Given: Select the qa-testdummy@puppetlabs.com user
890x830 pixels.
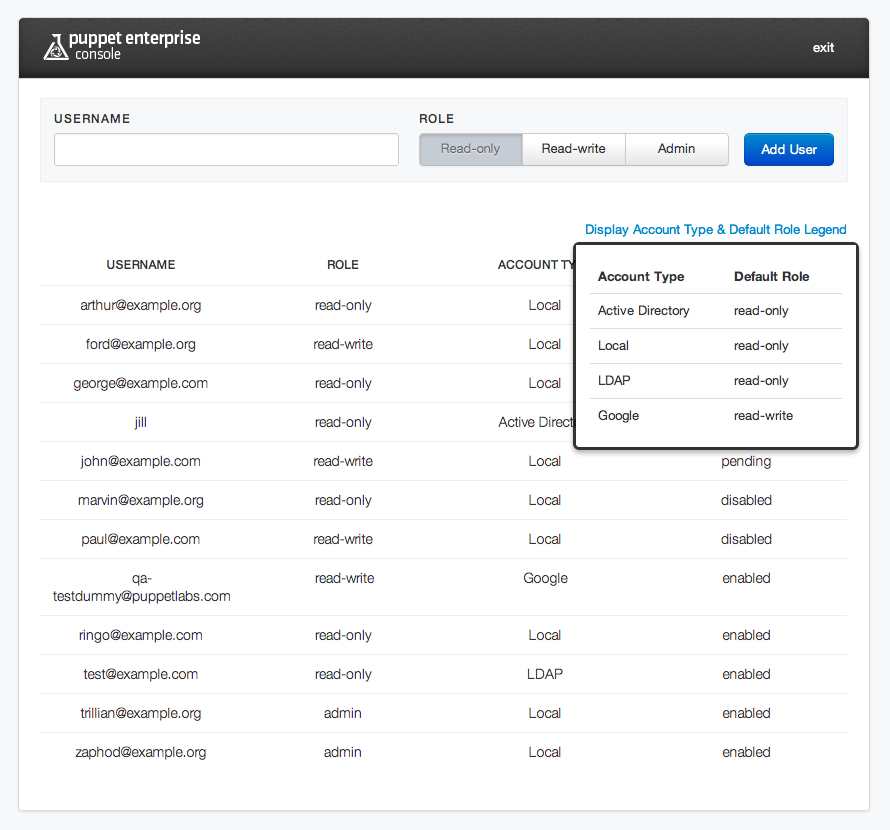Looking at the screenshot, I should pos(141,587).
